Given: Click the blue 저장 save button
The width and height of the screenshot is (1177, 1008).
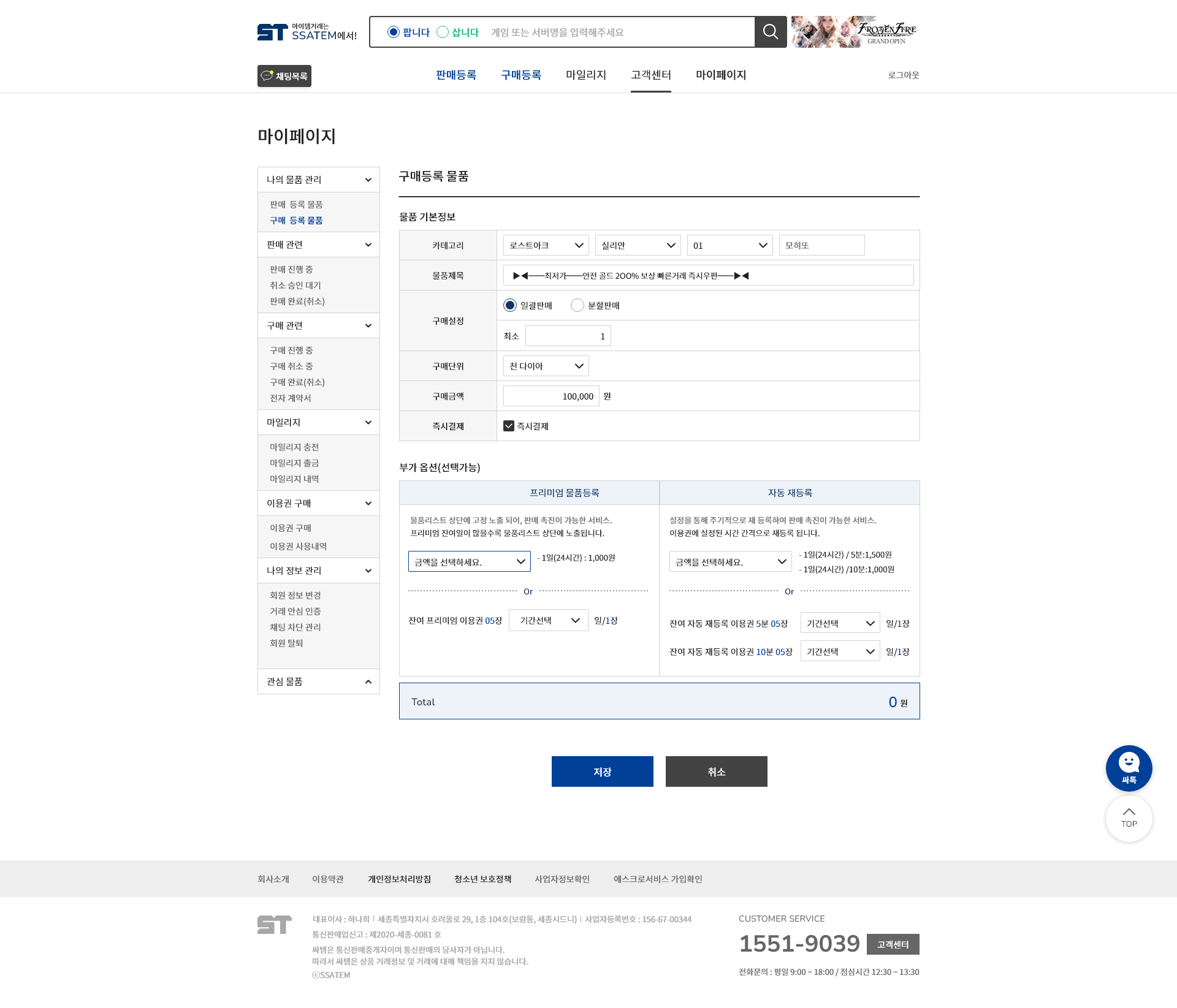Looking at the screenshot, I should [x=603, y=771].
